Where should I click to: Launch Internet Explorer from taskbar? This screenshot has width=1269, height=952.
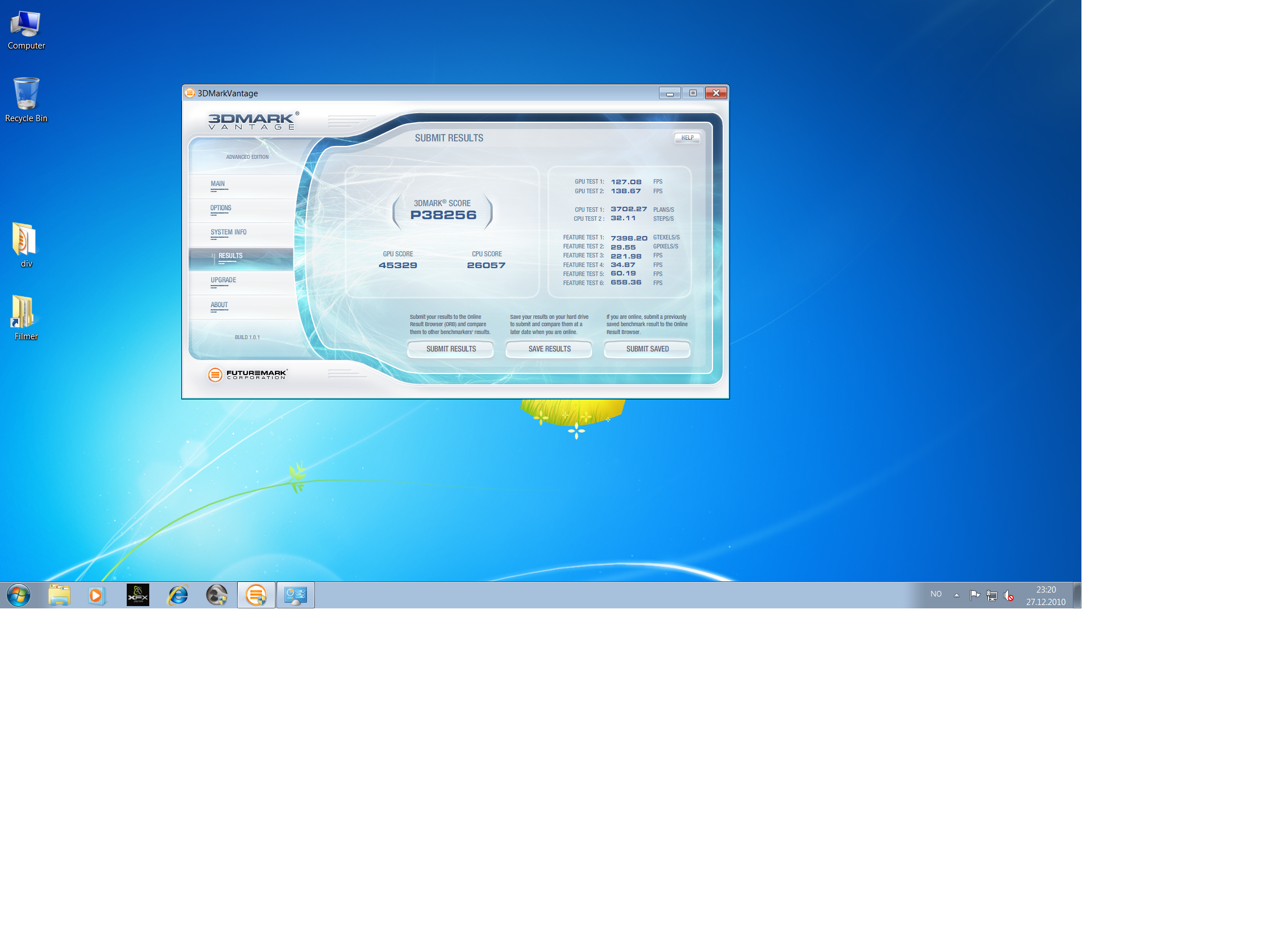pyautogui.click(x=178, y=595)
